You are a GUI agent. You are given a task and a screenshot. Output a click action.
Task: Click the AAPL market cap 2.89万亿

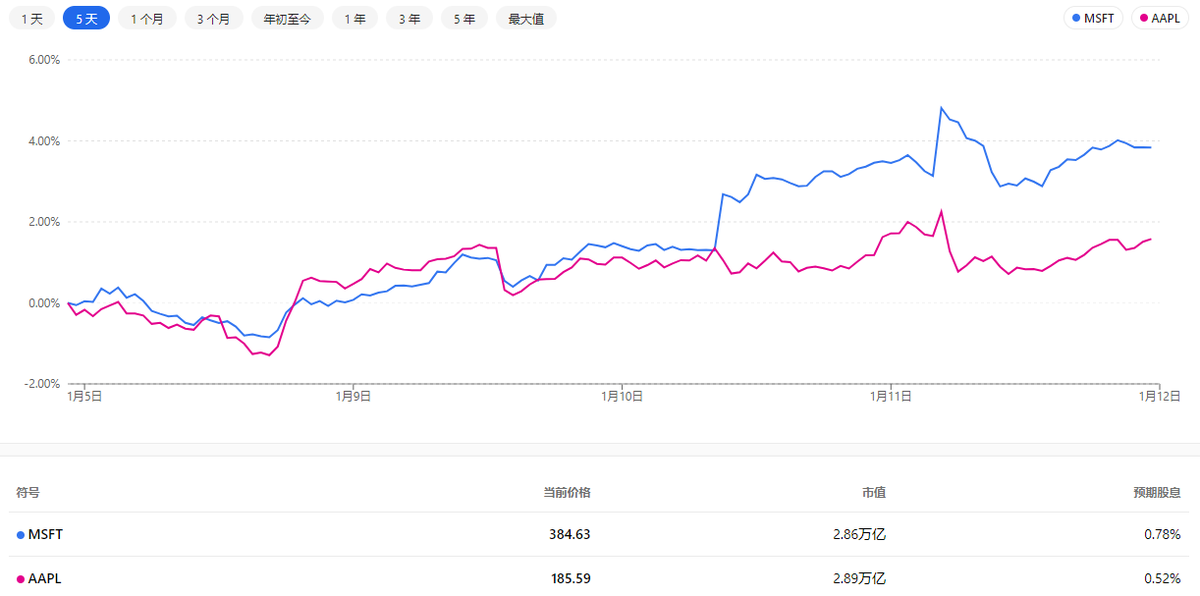(x=860, y=578)
